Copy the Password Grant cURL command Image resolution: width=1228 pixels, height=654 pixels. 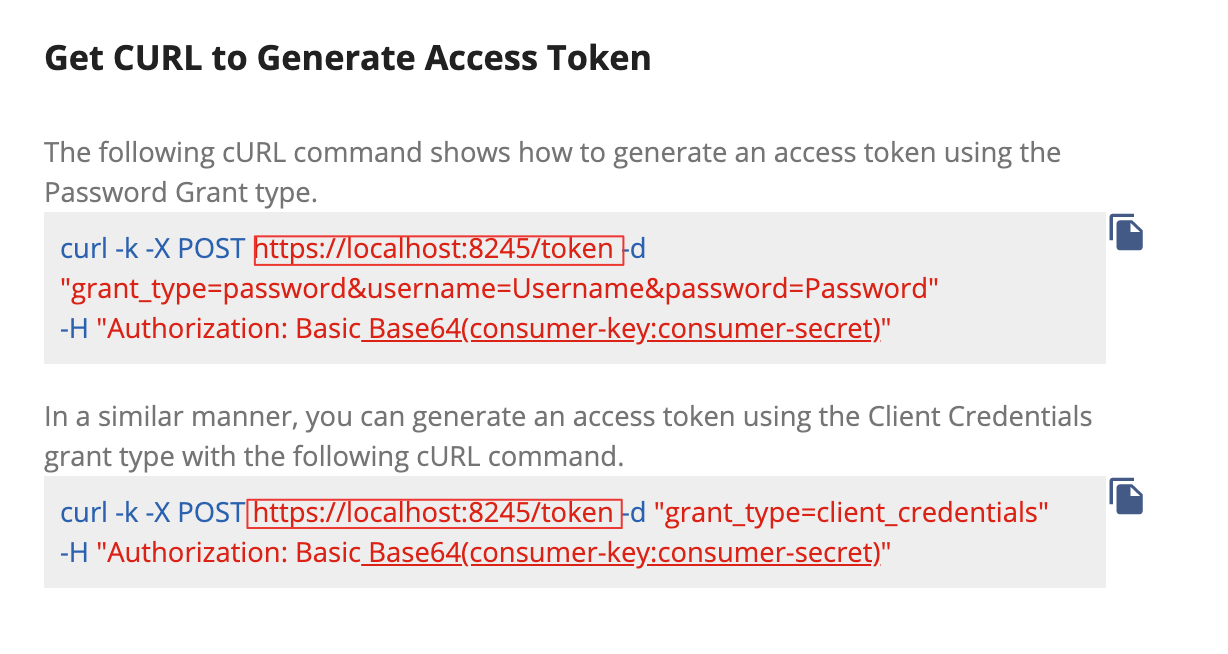point(1126,232)
